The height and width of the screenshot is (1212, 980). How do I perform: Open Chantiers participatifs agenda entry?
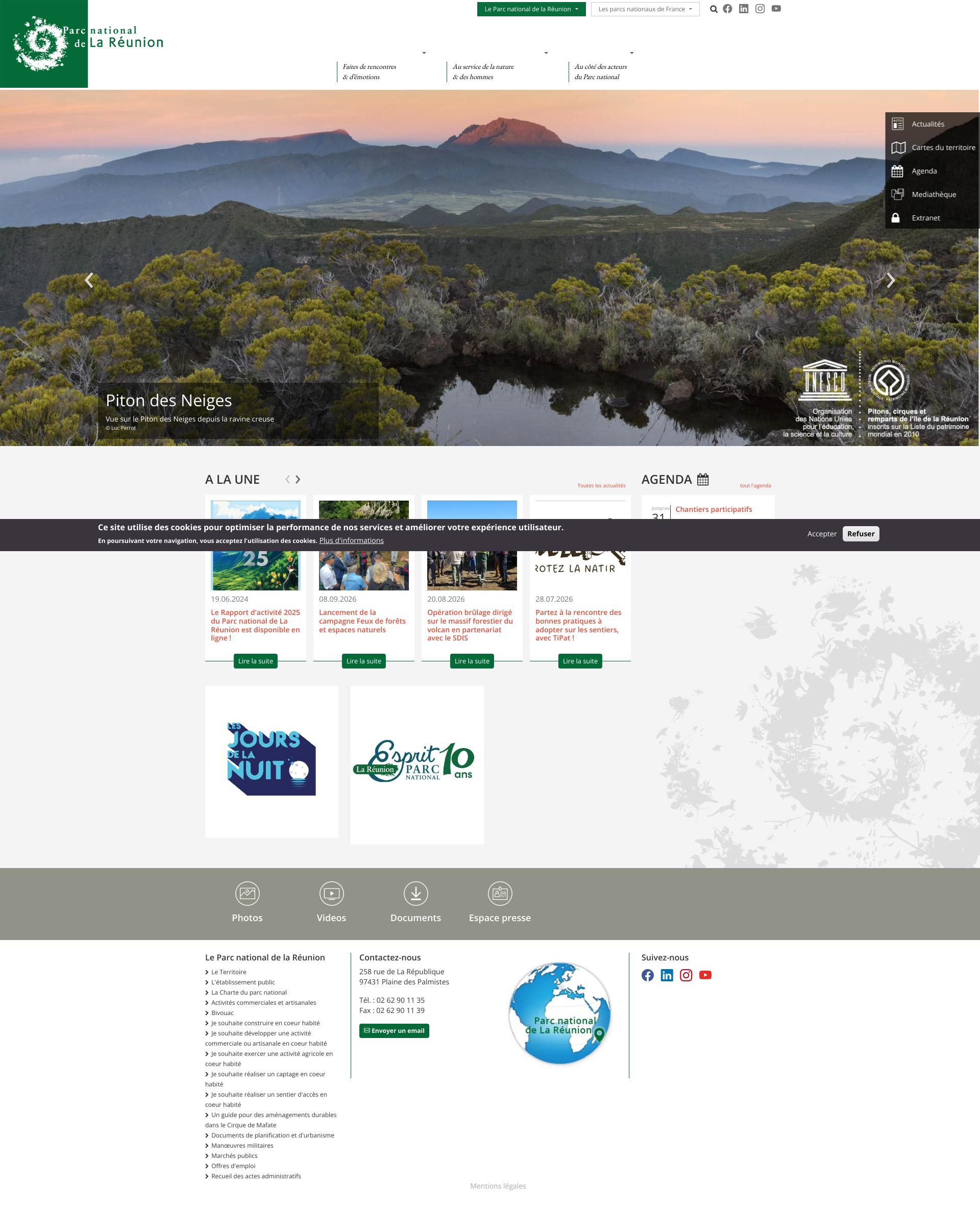coord(714,509)
